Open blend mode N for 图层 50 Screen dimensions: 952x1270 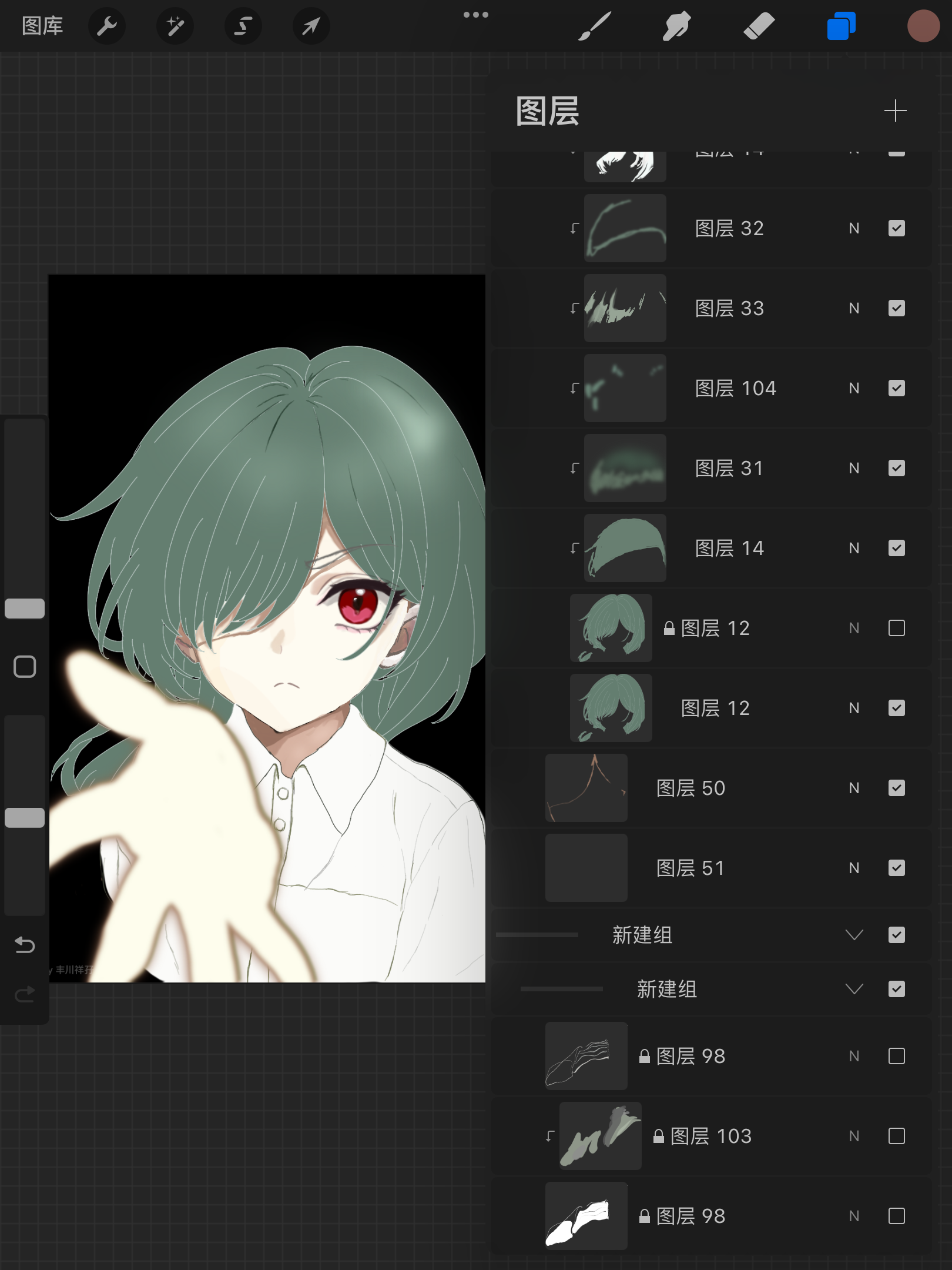(854, 788)
